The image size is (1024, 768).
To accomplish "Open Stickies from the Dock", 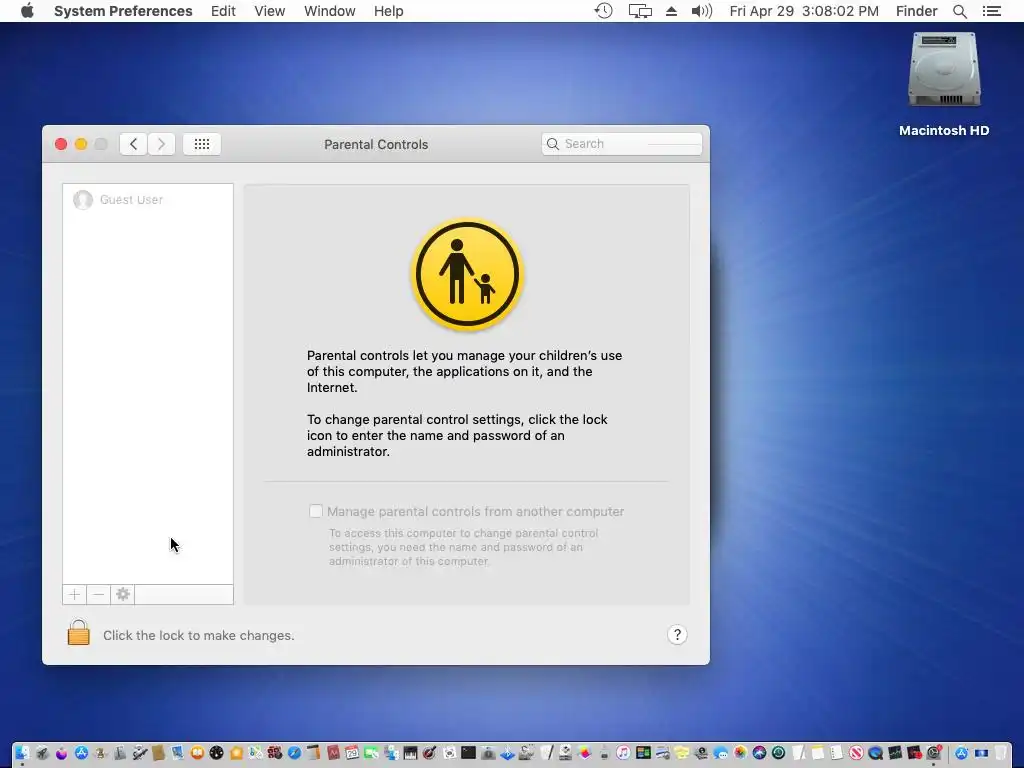I will click(x=682, y=753).
